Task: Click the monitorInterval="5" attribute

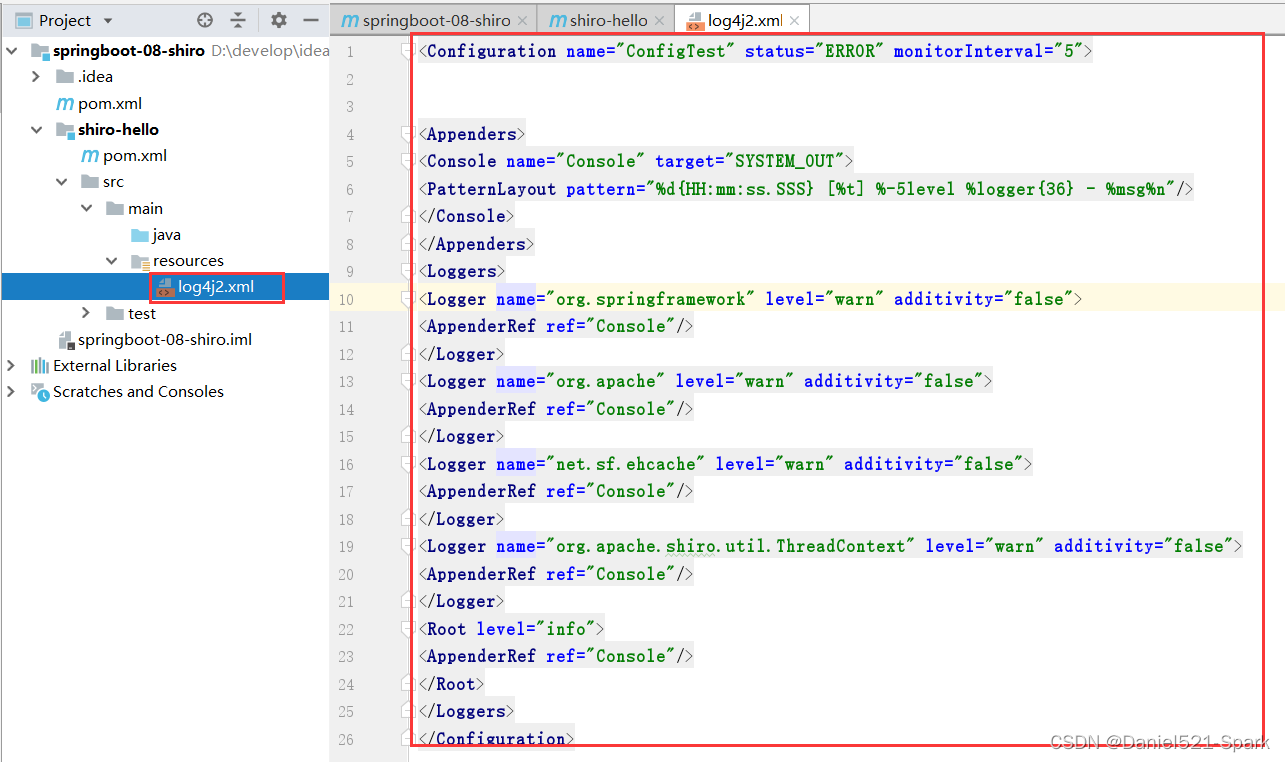Action: [988, 50]
